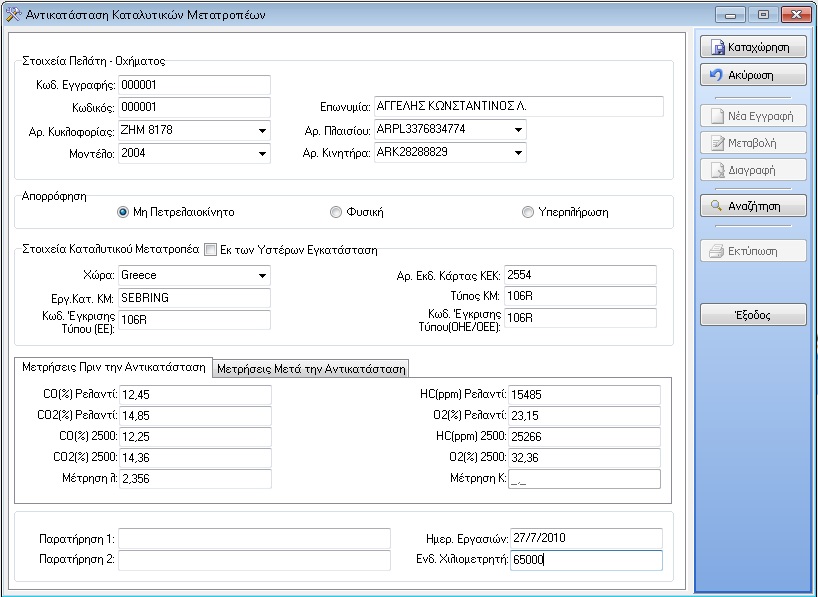The image size is (818, 597).
Task: Select Μη Πετρελαιοκίνητο radio option
Action: point(123,212)
